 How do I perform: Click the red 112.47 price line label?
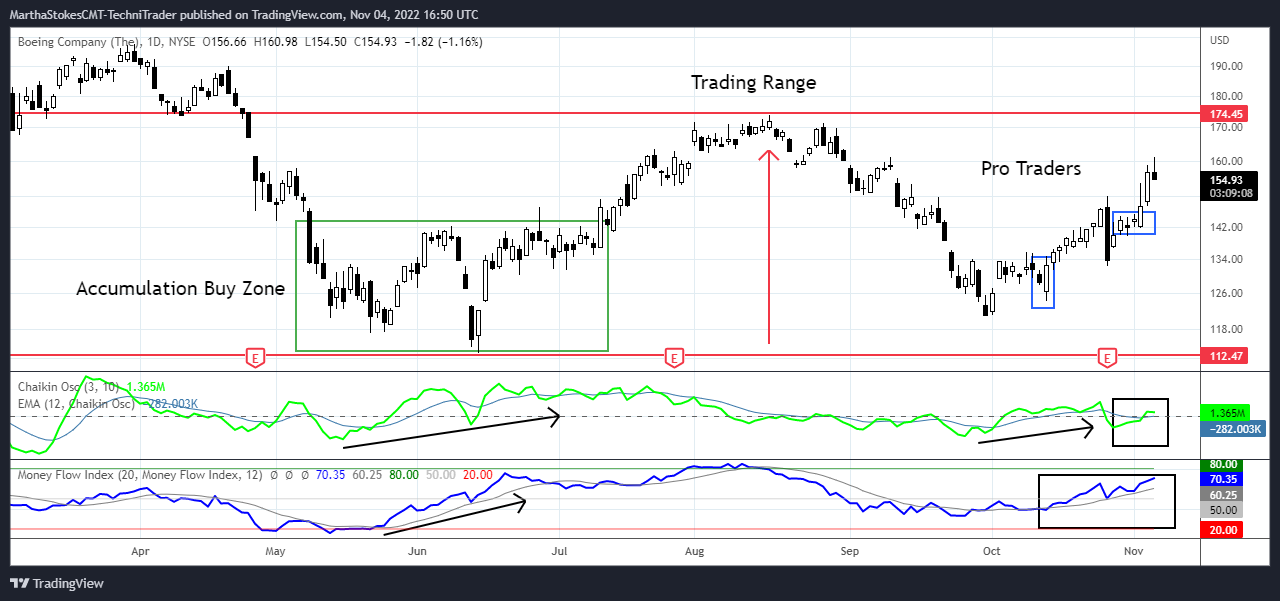1226,356
